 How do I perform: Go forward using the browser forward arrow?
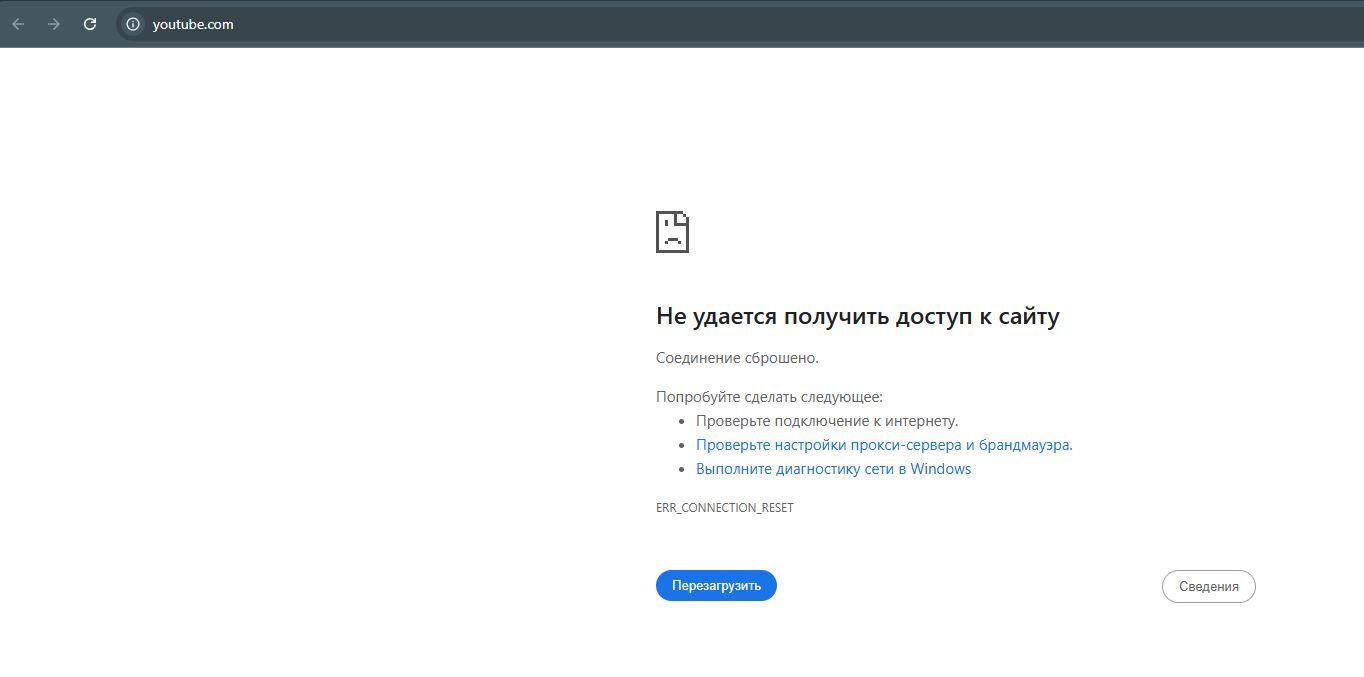click(x=54, y=24)
